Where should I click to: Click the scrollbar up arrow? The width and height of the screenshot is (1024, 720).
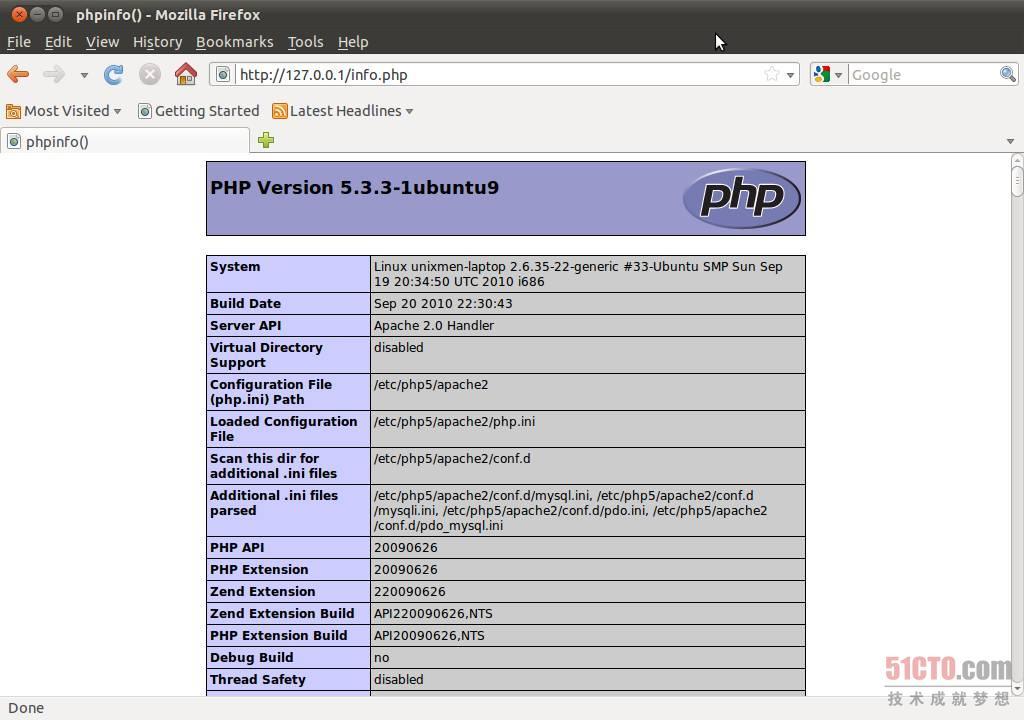click(1017, 160)
